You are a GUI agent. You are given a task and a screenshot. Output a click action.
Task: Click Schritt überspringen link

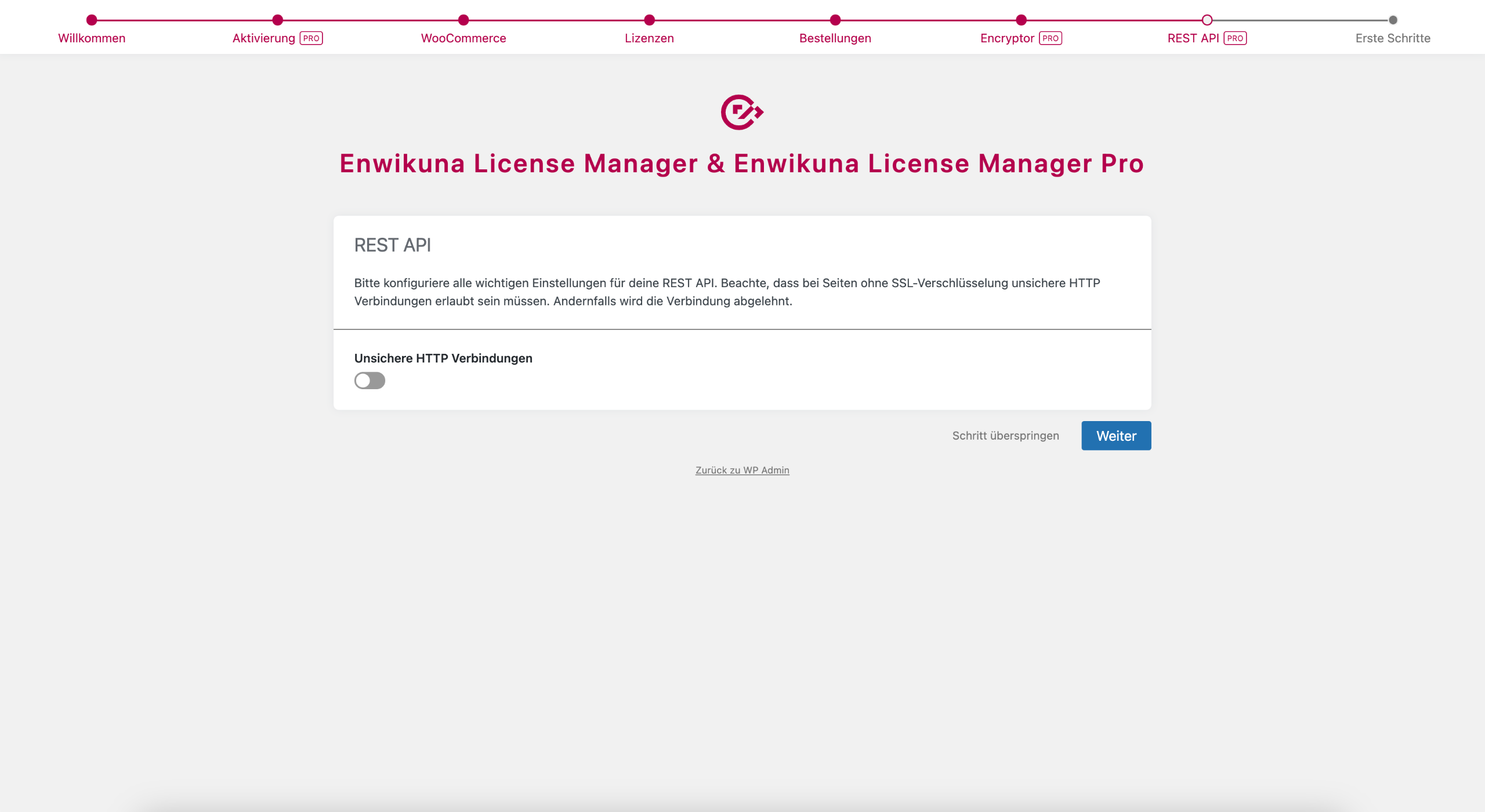(x=1005, y=436)
